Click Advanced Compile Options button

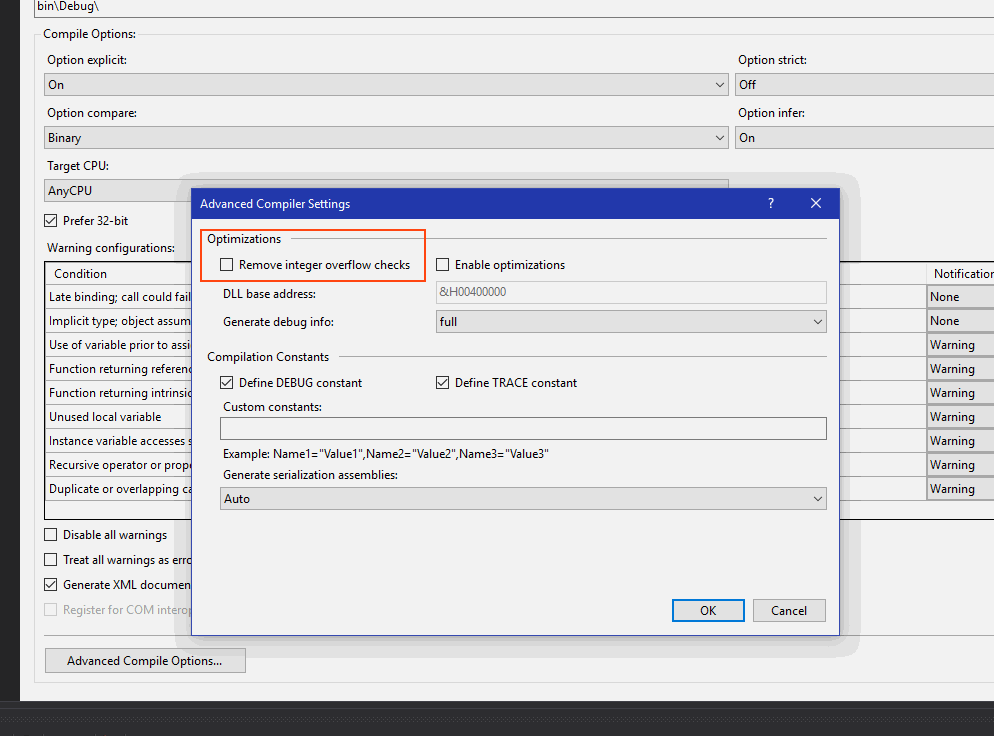click(145, 661)
